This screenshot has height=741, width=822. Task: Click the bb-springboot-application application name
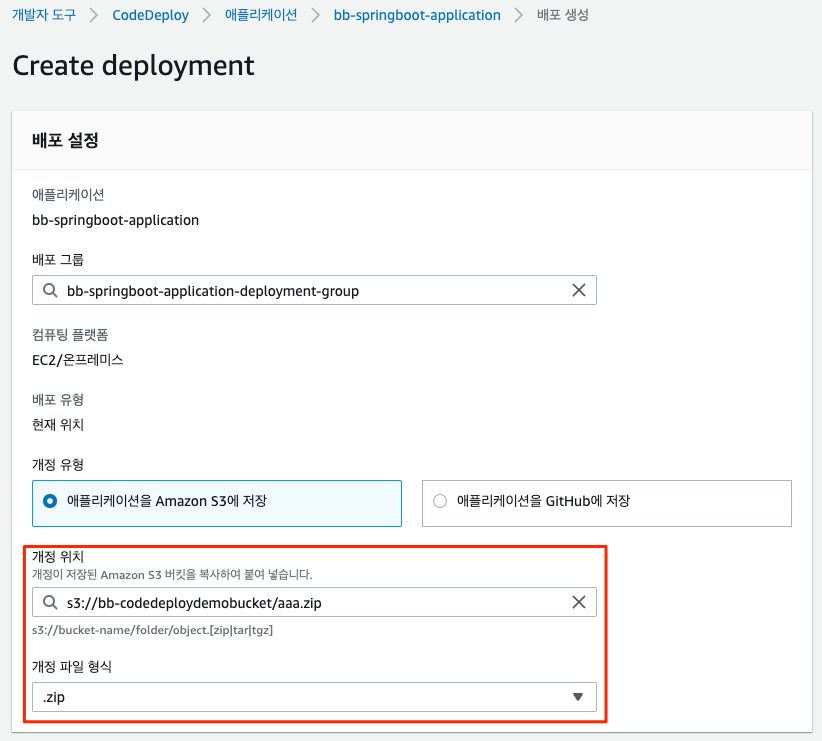pyautogui.click(x=115, y=220)
